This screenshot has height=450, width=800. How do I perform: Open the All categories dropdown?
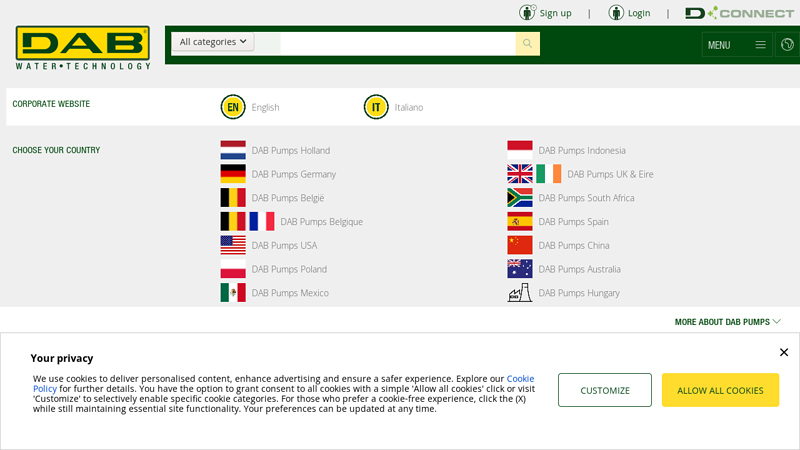[213, 42]
